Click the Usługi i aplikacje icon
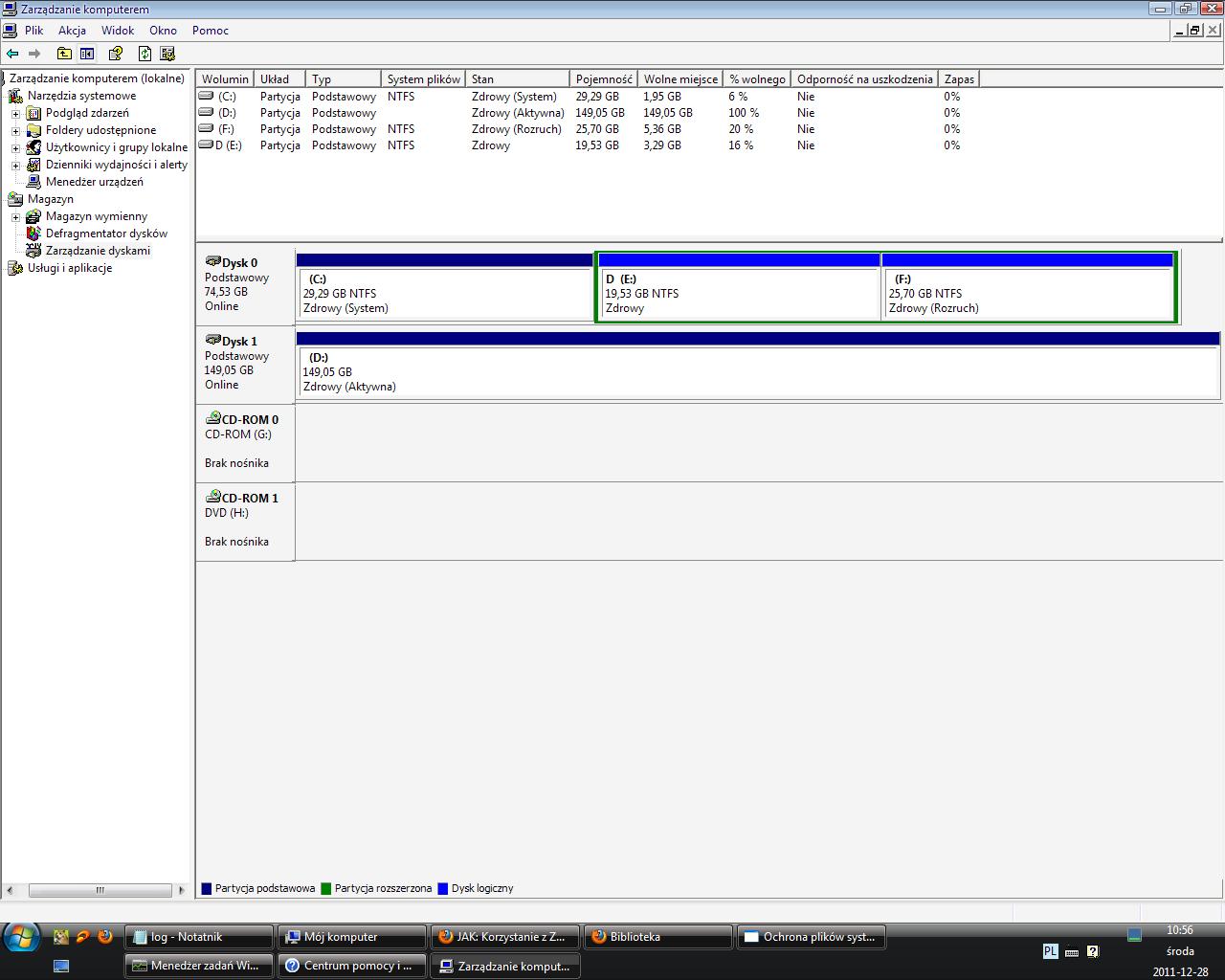The width and height of the screenshot is (1225, 980). click(x=15, y=268)
